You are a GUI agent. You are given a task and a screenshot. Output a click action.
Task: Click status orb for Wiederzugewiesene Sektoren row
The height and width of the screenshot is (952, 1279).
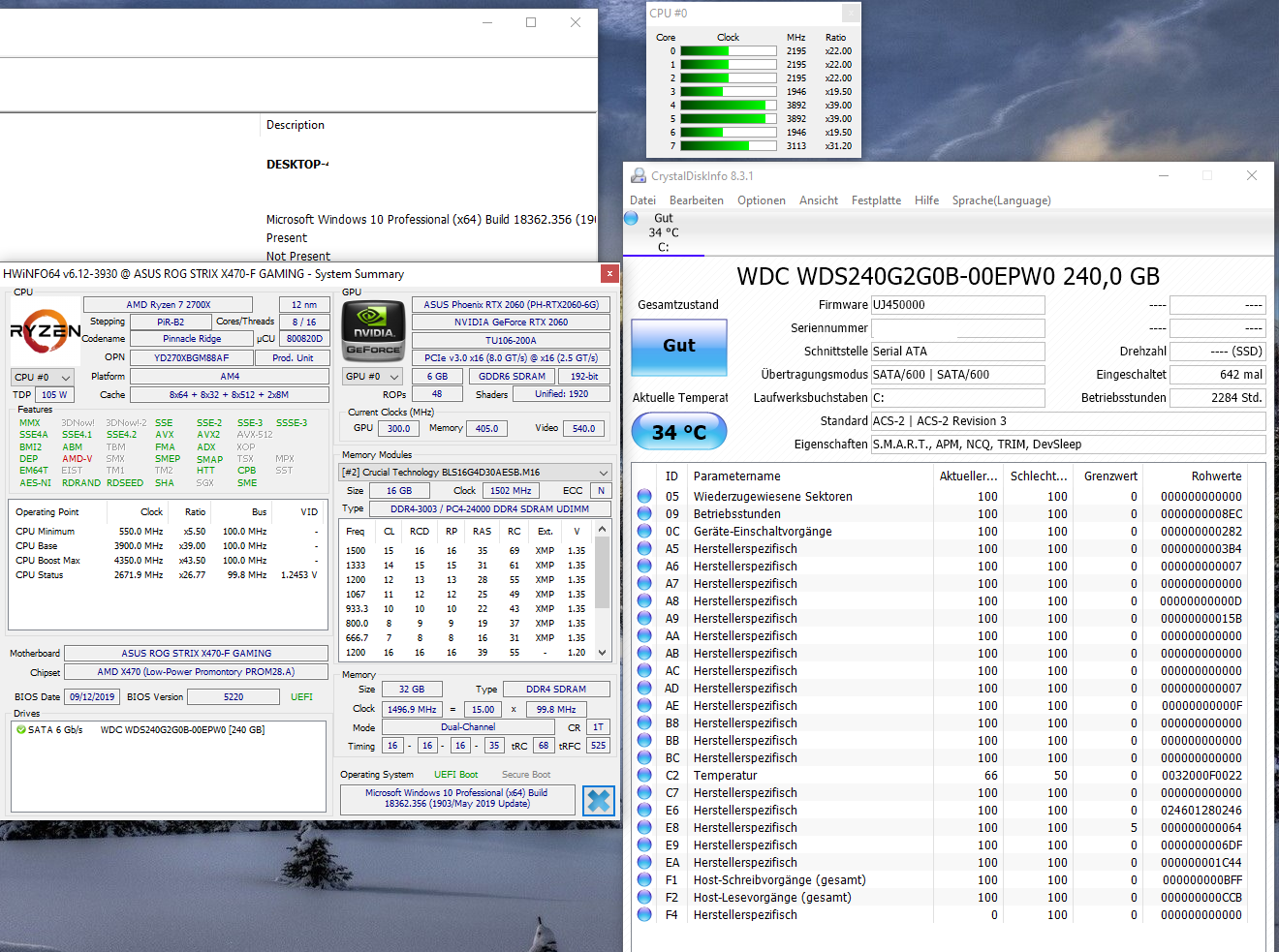coord(644,497)
